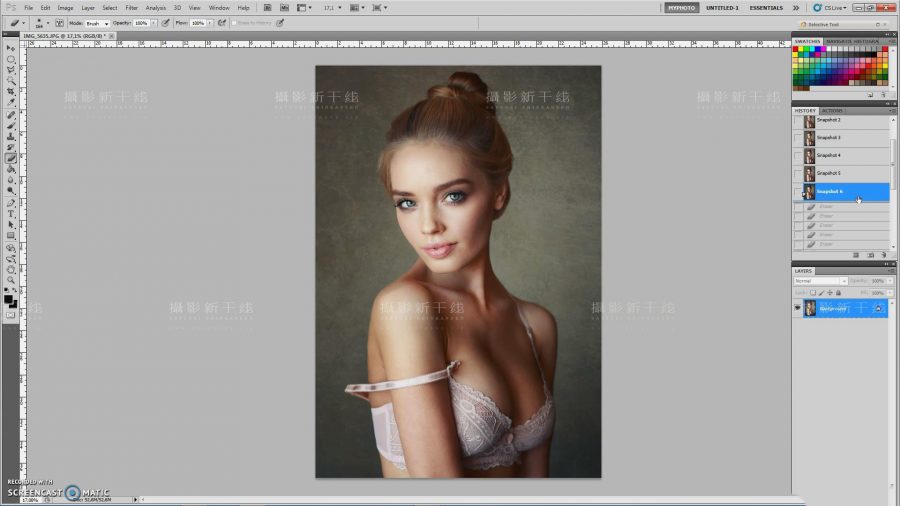Select the Type tool
The height and width of the screenshot is (506, 900).
point(11,215)
